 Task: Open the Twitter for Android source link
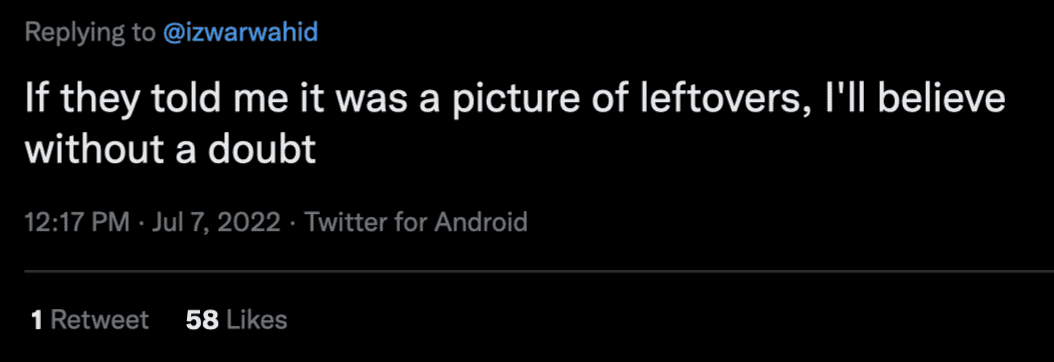point(416,221)
